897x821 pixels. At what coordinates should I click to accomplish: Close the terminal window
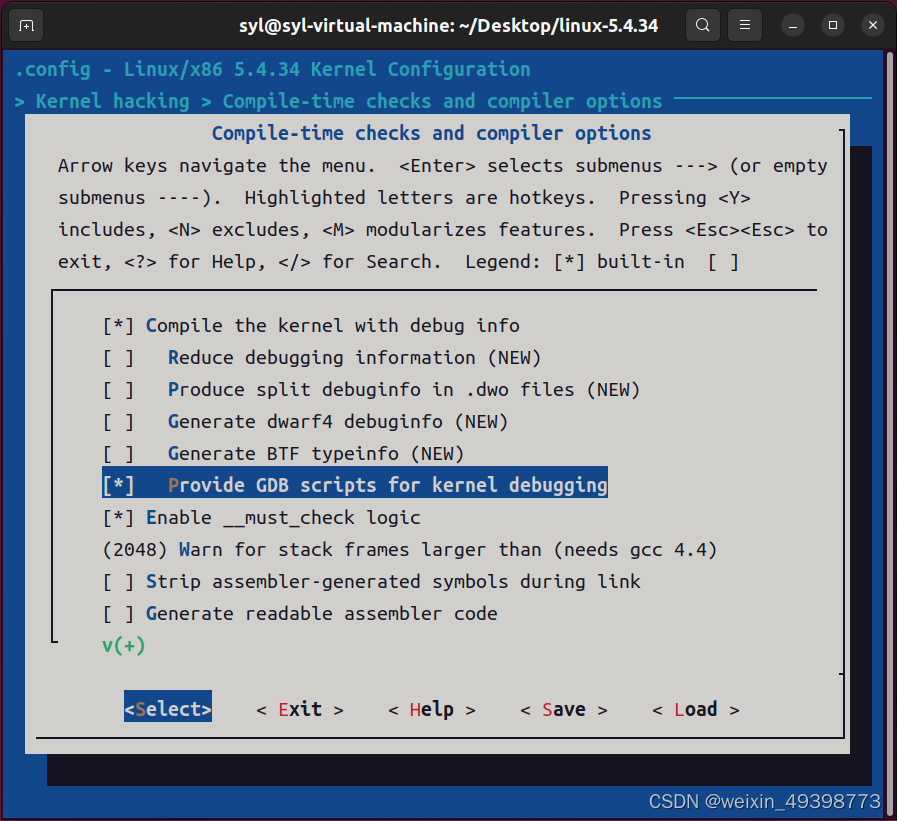pyautogui.click(x=873, y=26)
